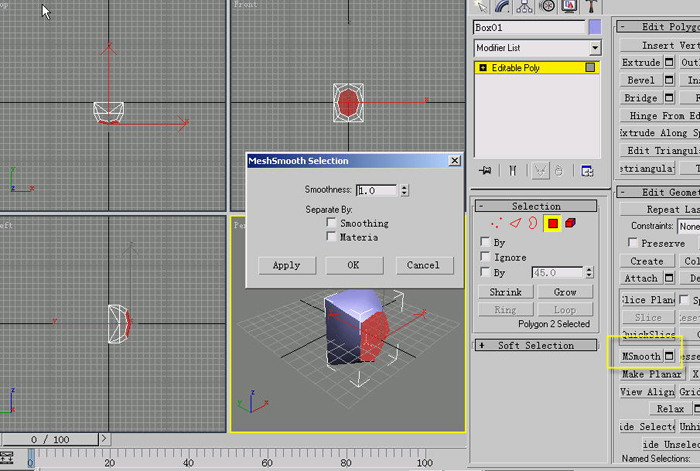Click the Make Planar button
The height and width of the screenshot is (471, 700).
(652, 374)
